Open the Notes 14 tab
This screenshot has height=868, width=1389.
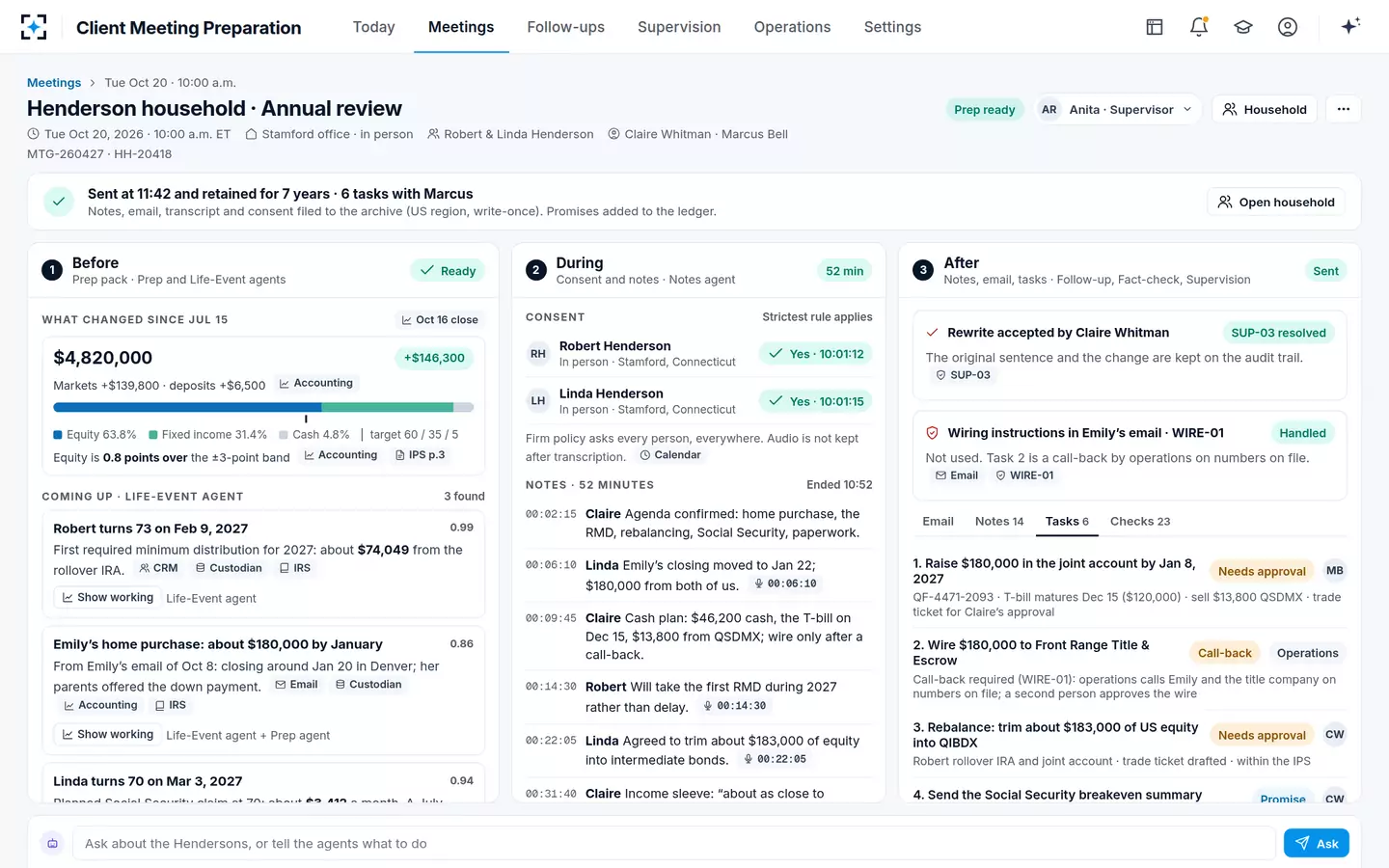(x=998, y=521)
